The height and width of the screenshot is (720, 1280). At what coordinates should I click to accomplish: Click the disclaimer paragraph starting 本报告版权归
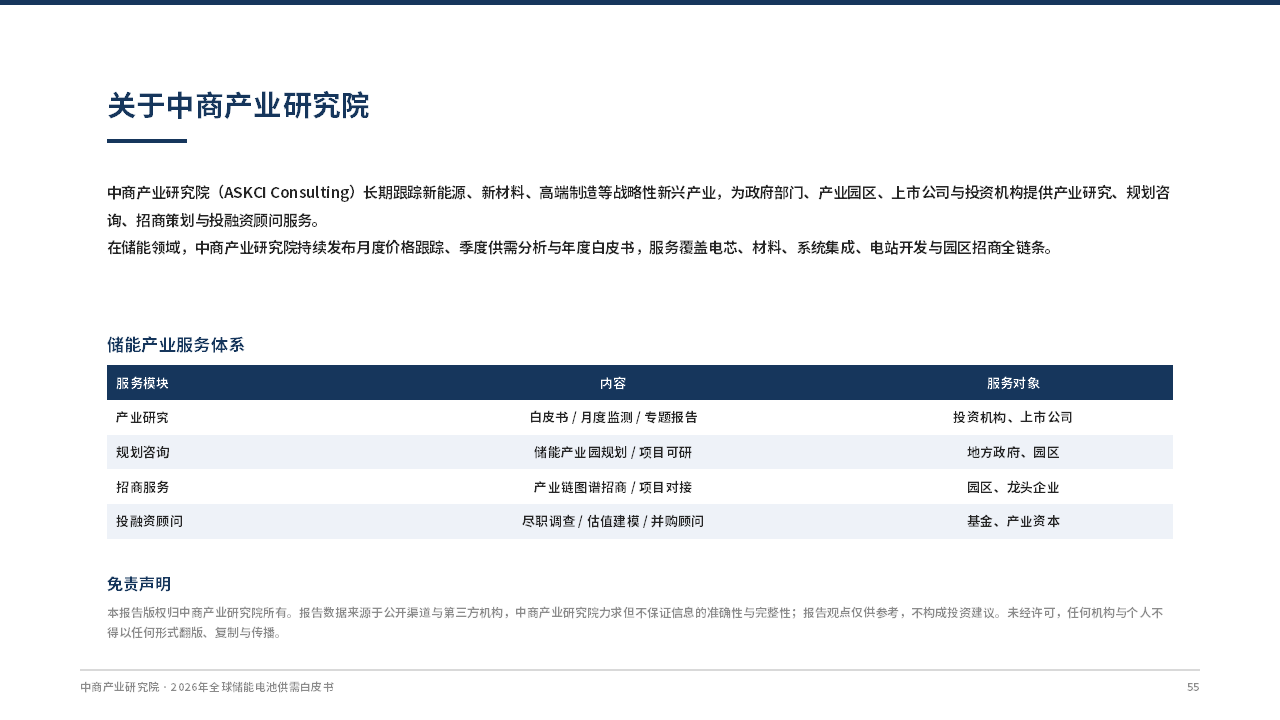click(635, 622)
